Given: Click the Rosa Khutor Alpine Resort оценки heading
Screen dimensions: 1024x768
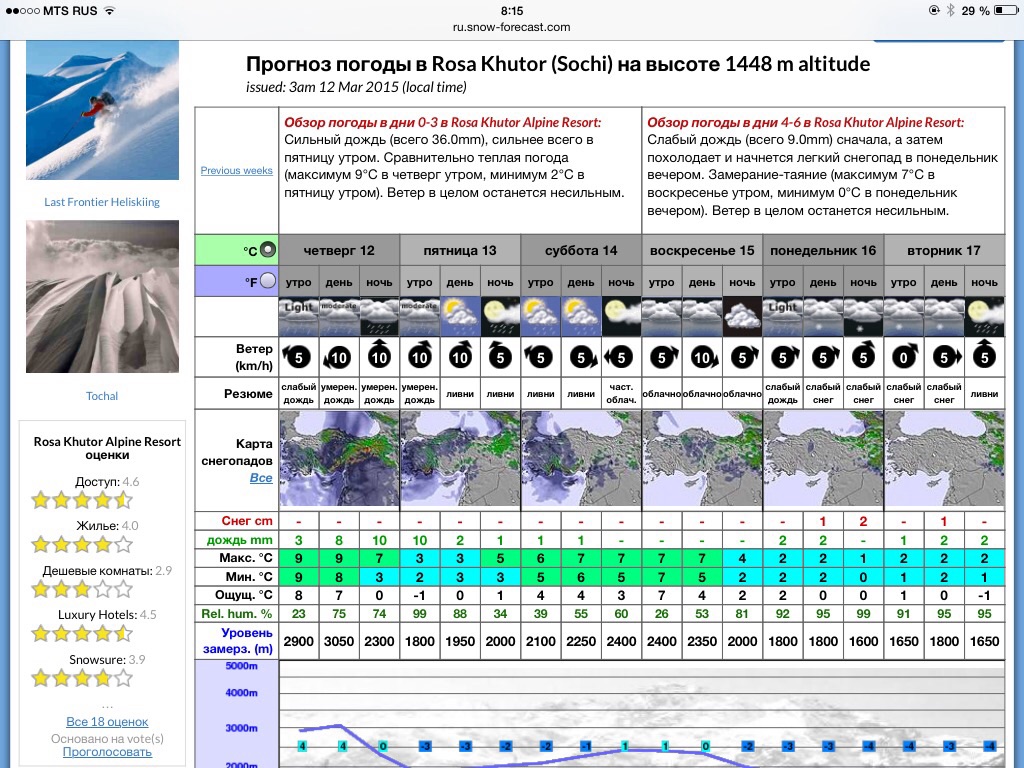Looking at the screenshot, I should [x=107, y=448].
